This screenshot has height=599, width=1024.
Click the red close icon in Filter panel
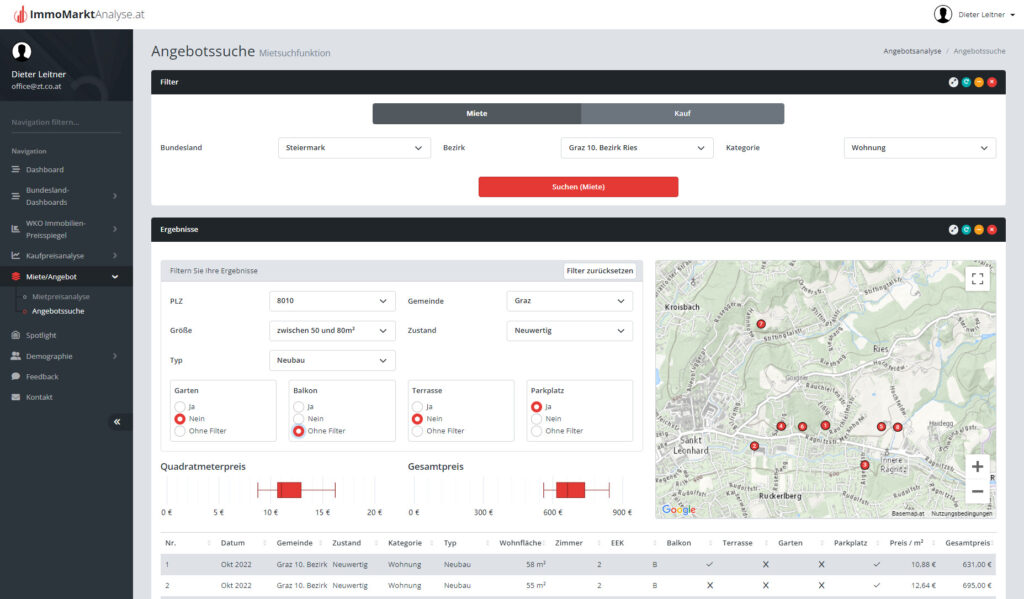pyautogui.click(x=992, y=82)
